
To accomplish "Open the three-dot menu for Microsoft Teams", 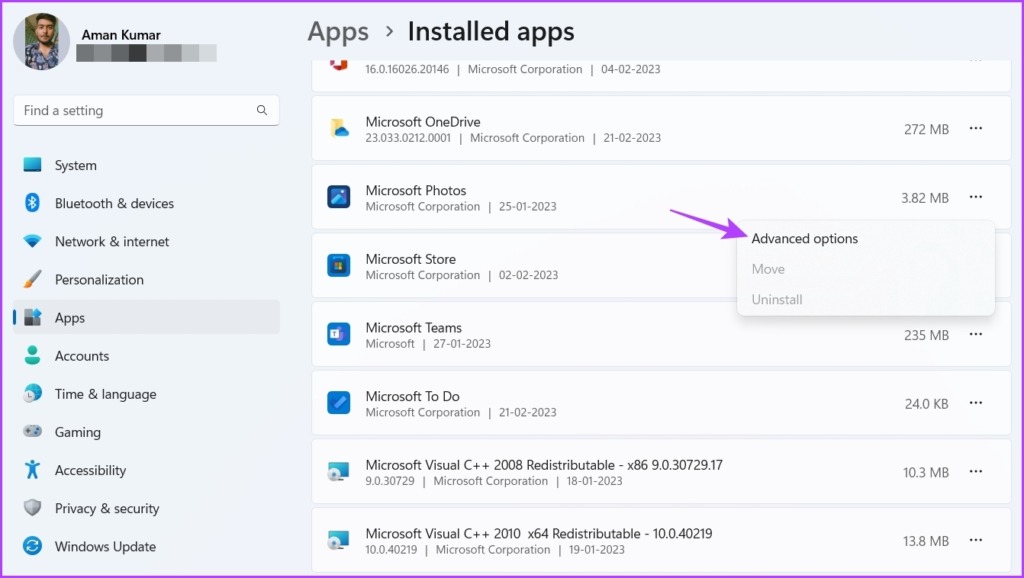I will [976, 334].
